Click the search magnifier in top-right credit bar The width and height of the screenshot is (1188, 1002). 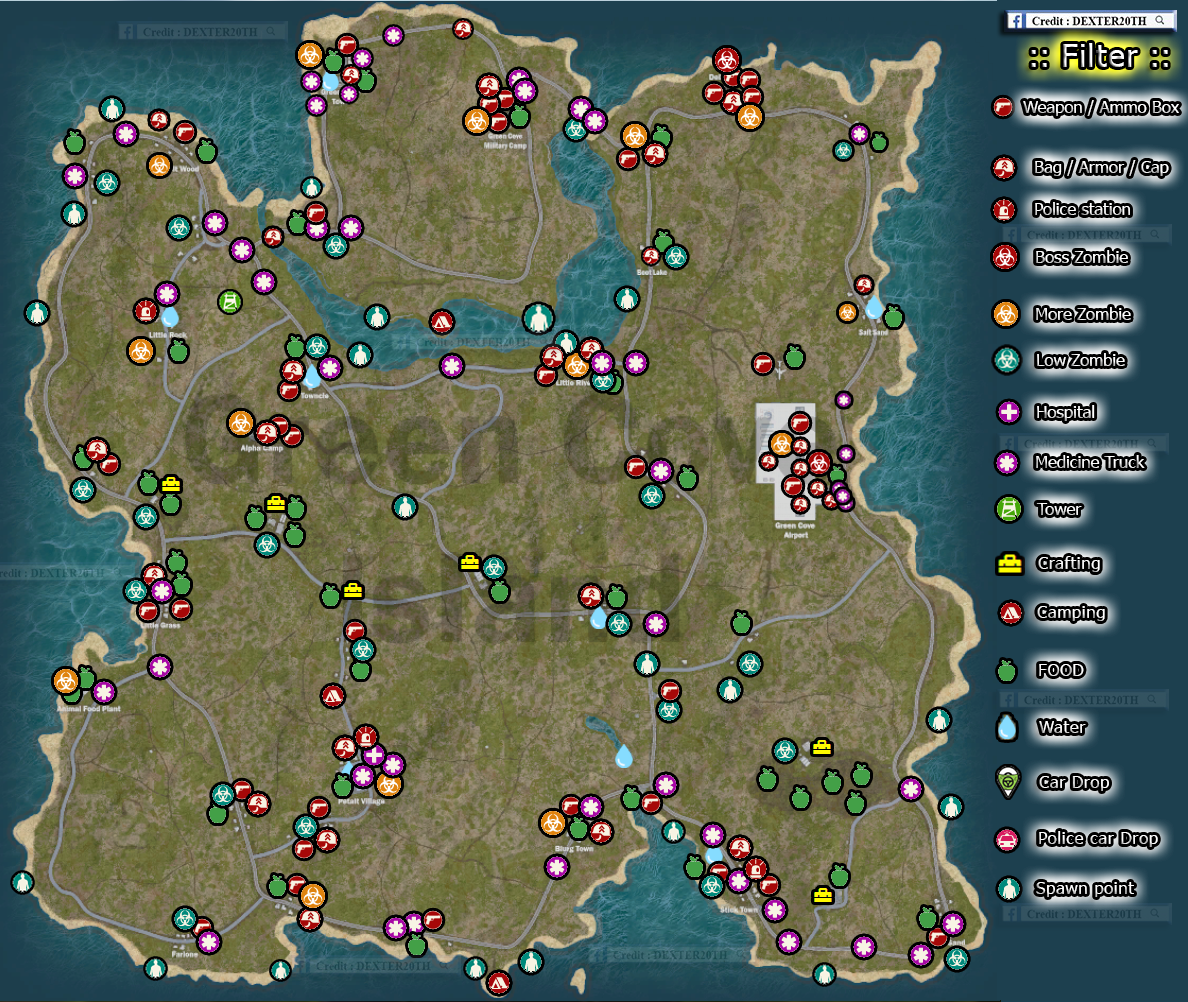(x=1160, y=20)
